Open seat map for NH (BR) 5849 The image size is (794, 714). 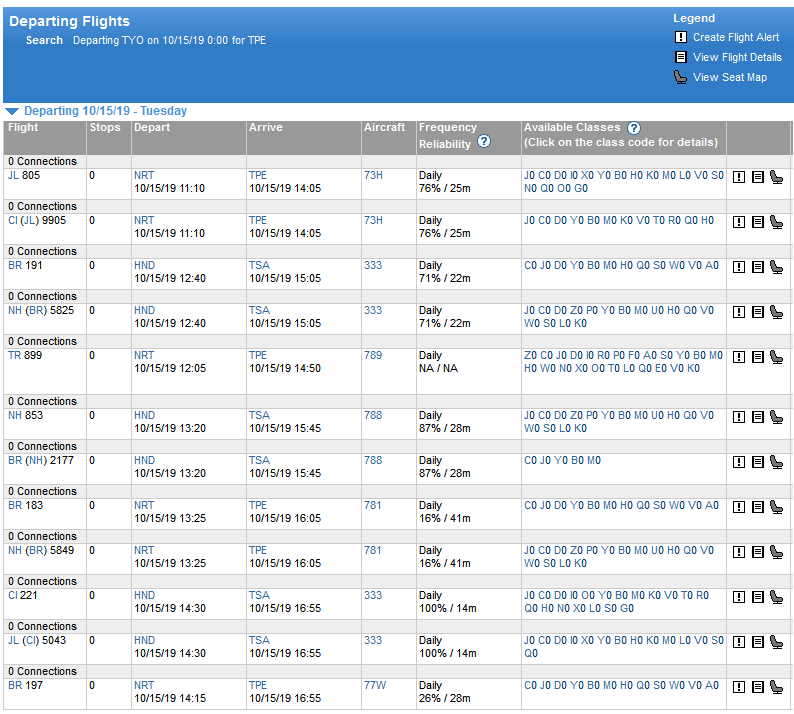point(776,552)
